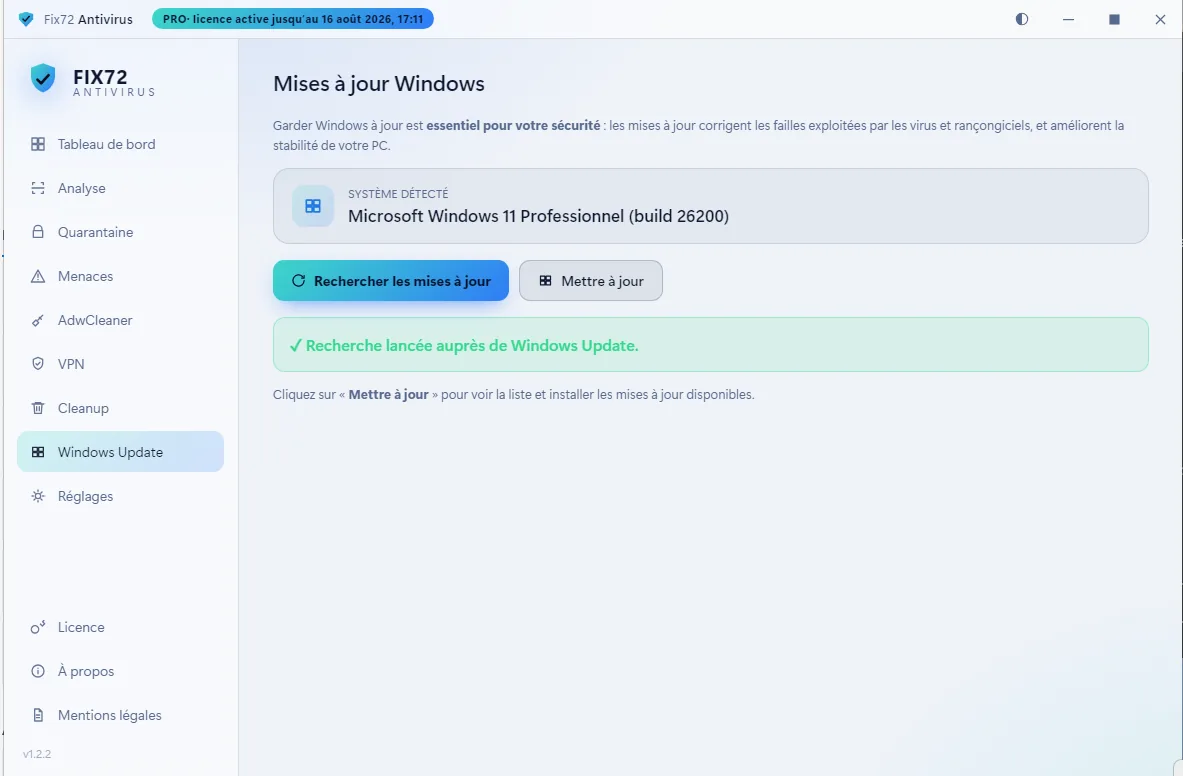Image resolution: width=1183 pixels, height=776 pixels.
Task: Go to the Analyse section
Action: [x=121, y=188]
